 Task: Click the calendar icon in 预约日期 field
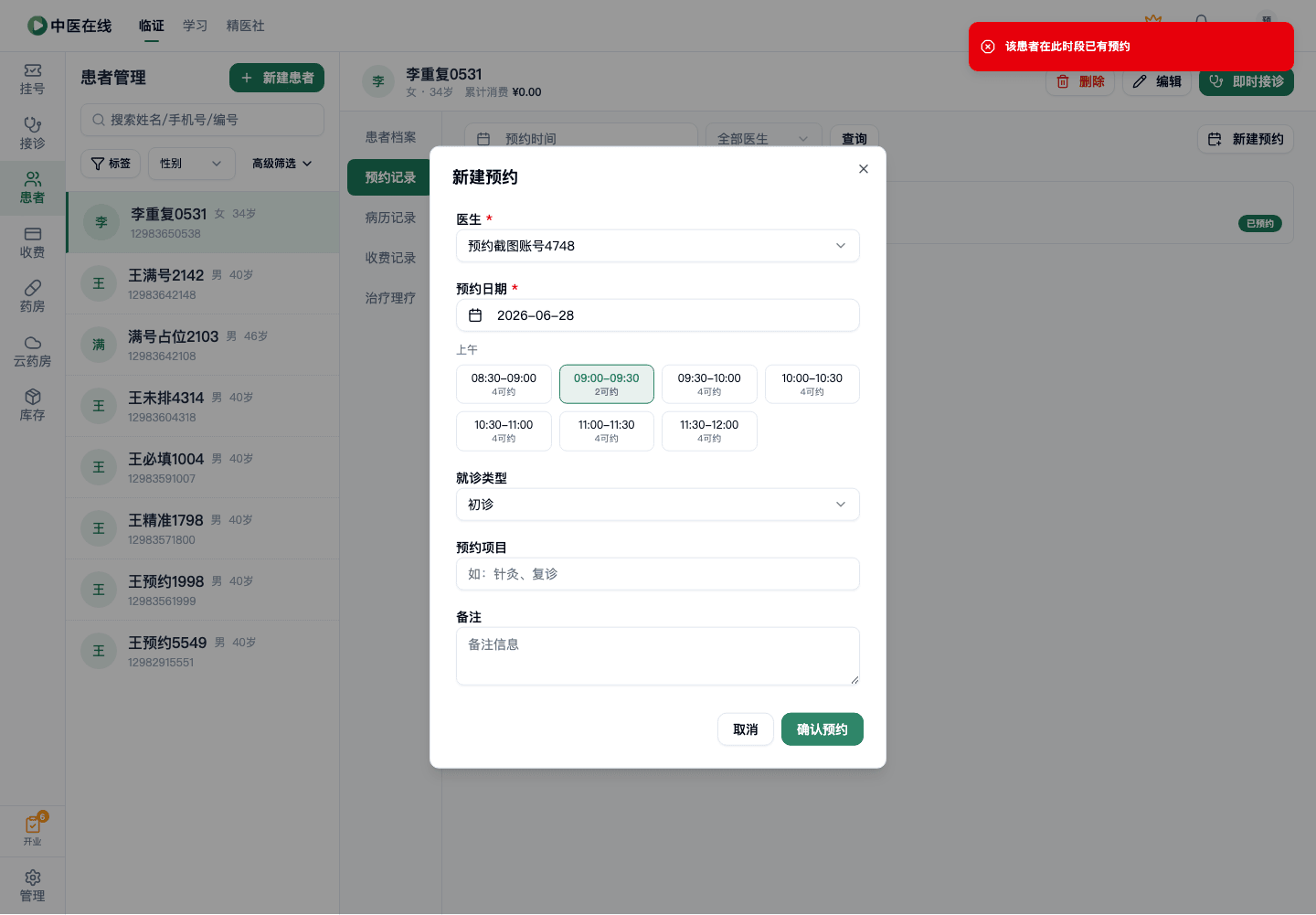click(475, 315)
